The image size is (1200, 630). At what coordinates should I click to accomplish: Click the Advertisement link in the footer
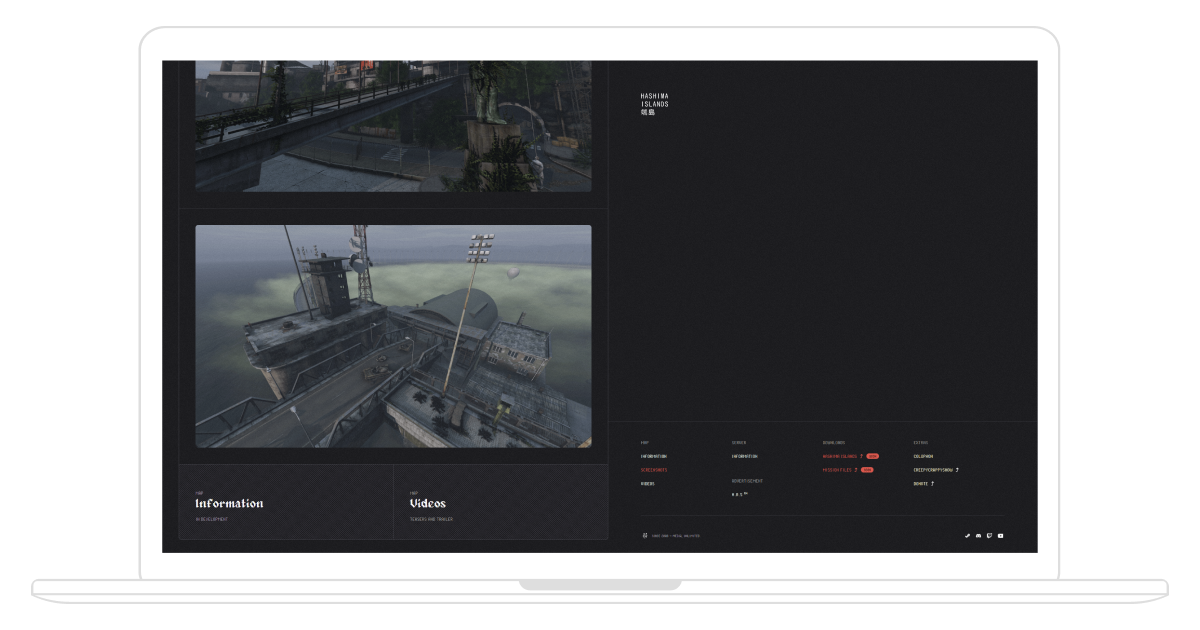pos(747,481)
